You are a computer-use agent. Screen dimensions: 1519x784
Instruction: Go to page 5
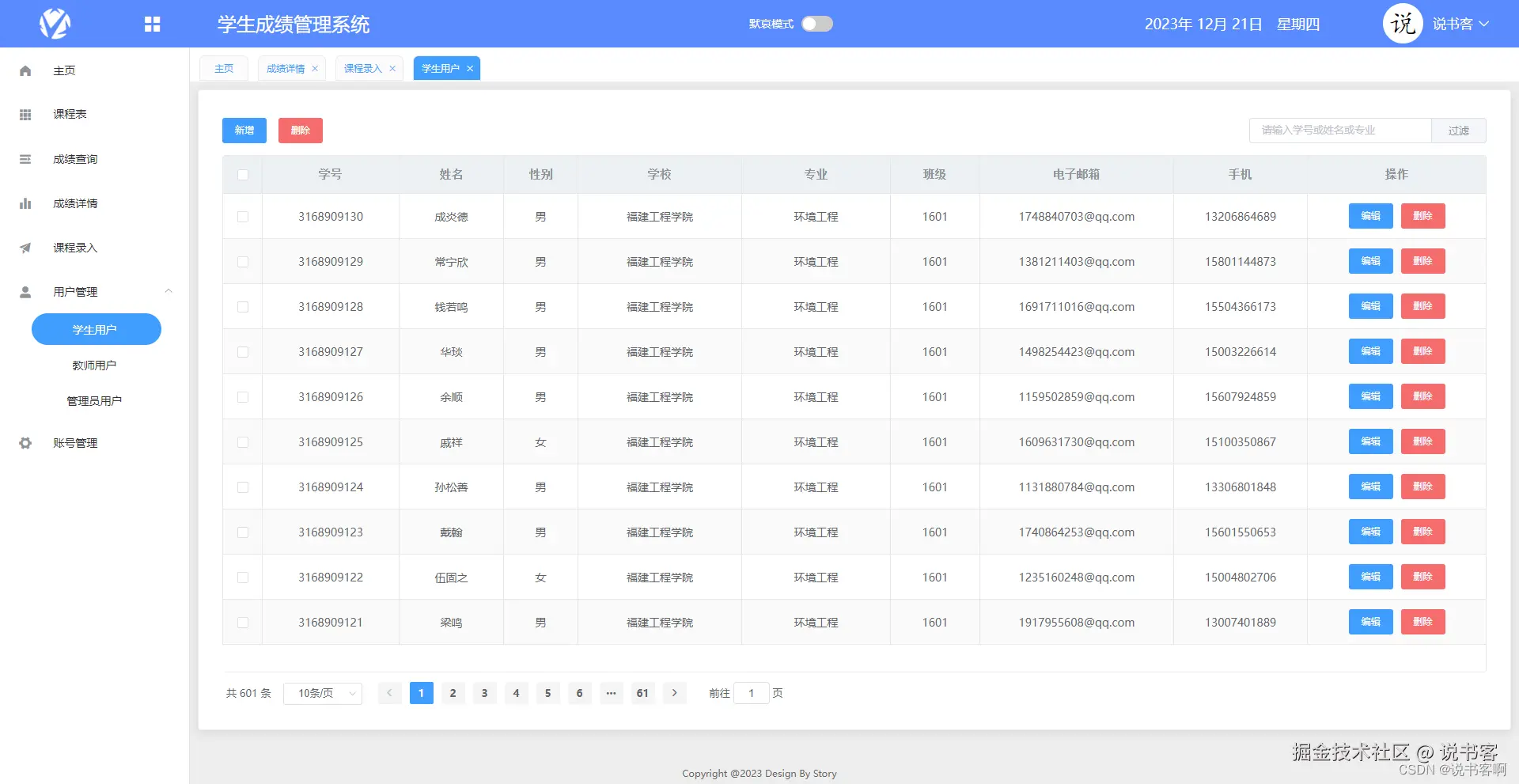click(x=547, y=693)
